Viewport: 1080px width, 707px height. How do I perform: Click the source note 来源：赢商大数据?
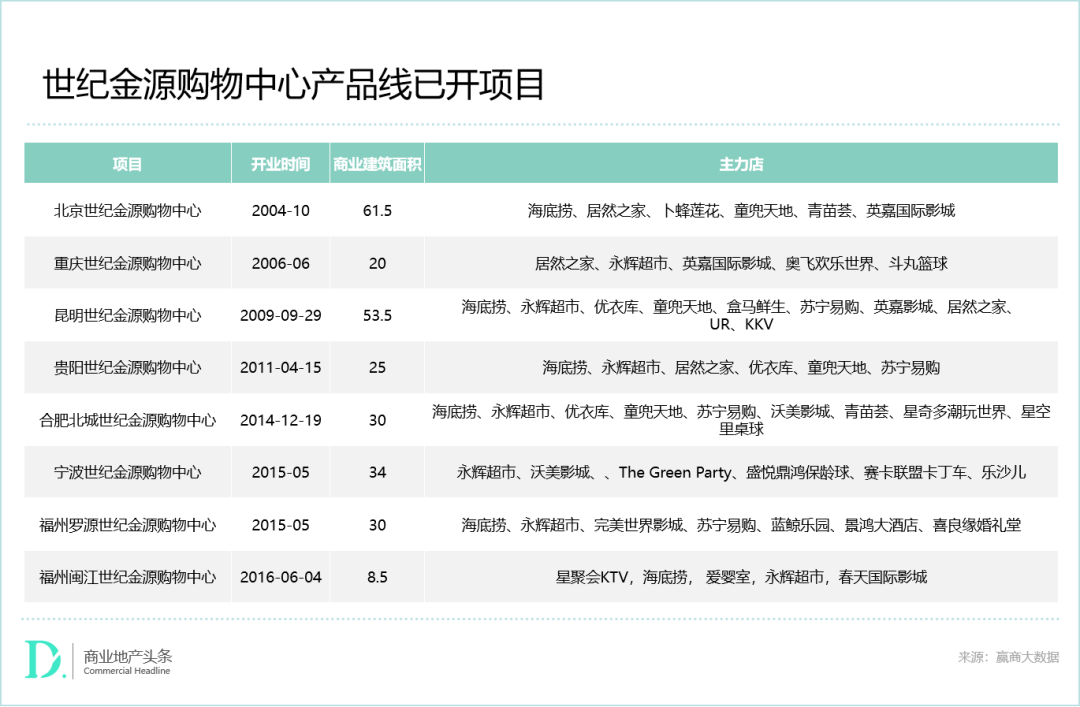1008,657
